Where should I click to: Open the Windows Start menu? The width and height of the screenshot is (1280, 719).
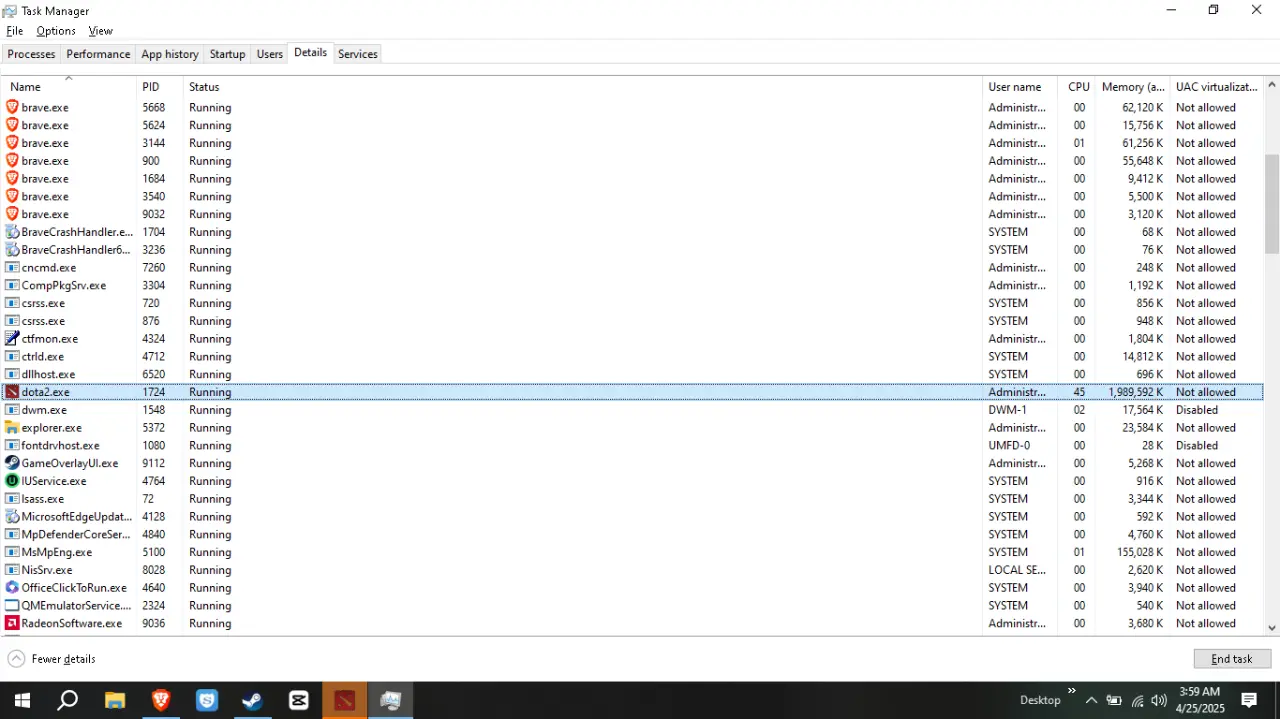[x=22, y=700]
